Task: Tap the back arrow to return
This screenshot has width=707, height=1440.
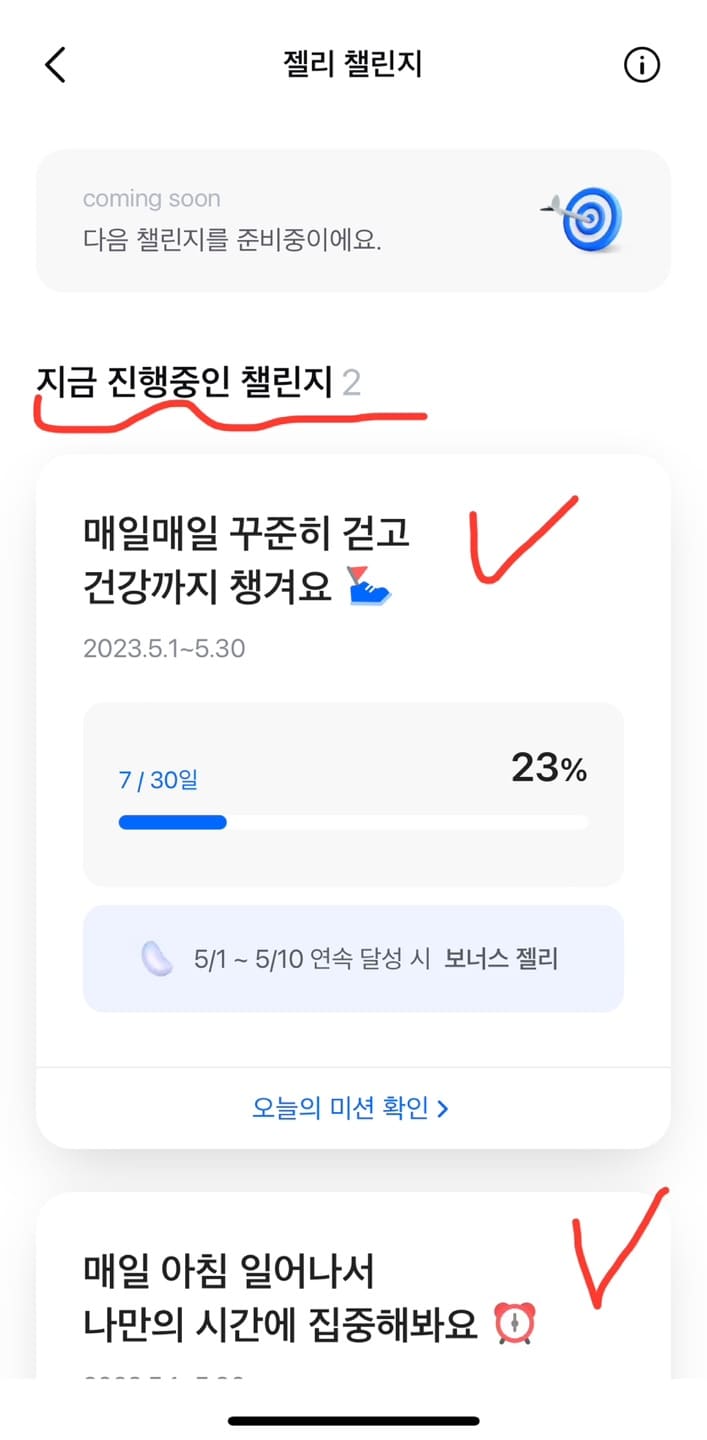Action: pos(55,64)
